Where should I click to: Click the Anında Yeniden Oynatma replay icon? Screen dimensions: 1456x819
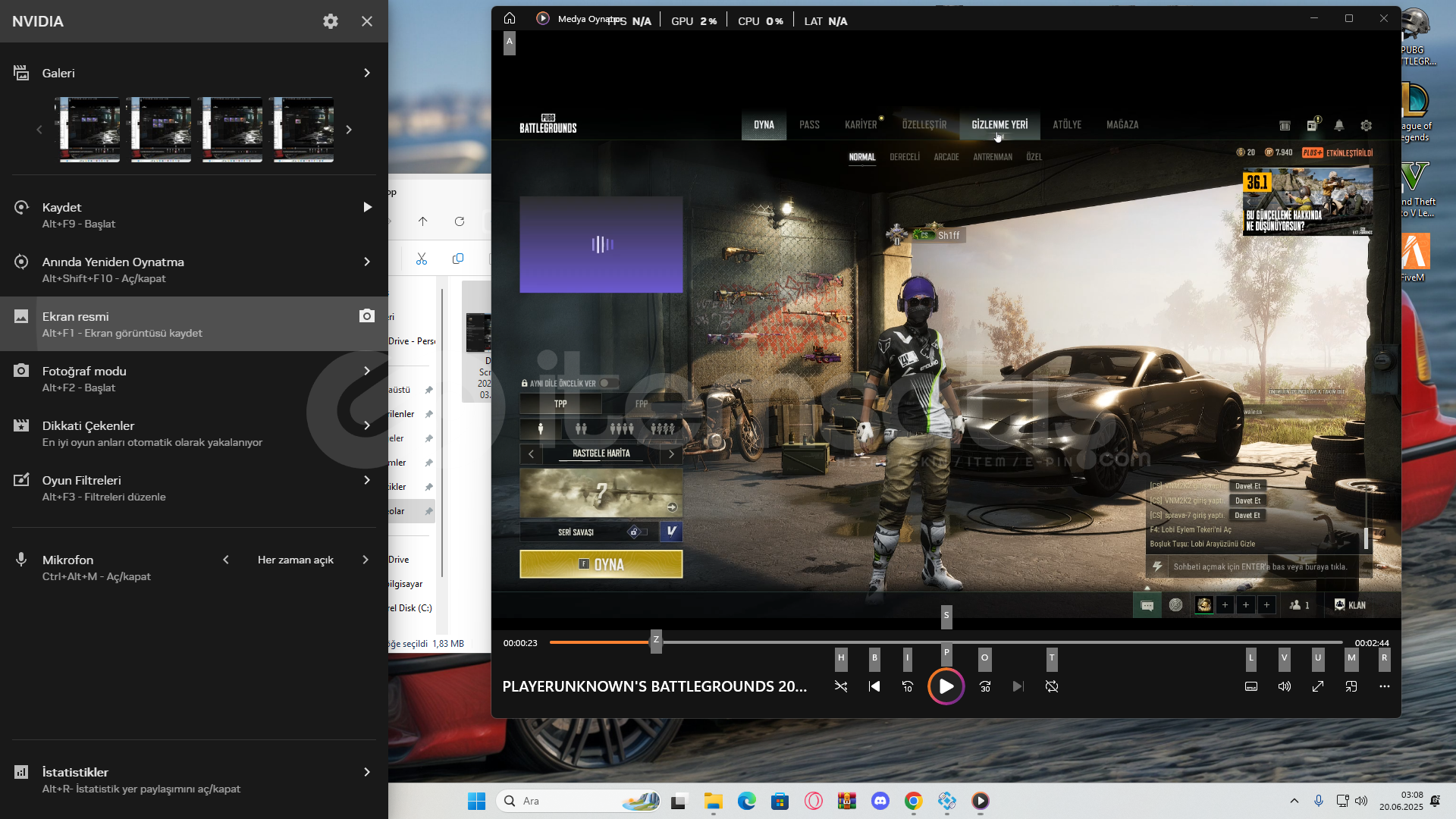click(21, 262)
